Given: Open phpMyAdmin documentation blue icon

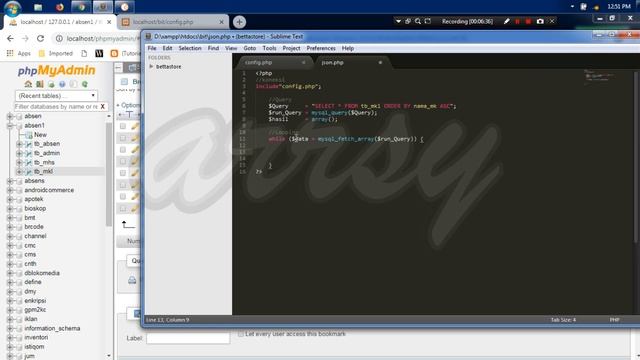Looking at the screenshot, I should [x=62, y=84].
